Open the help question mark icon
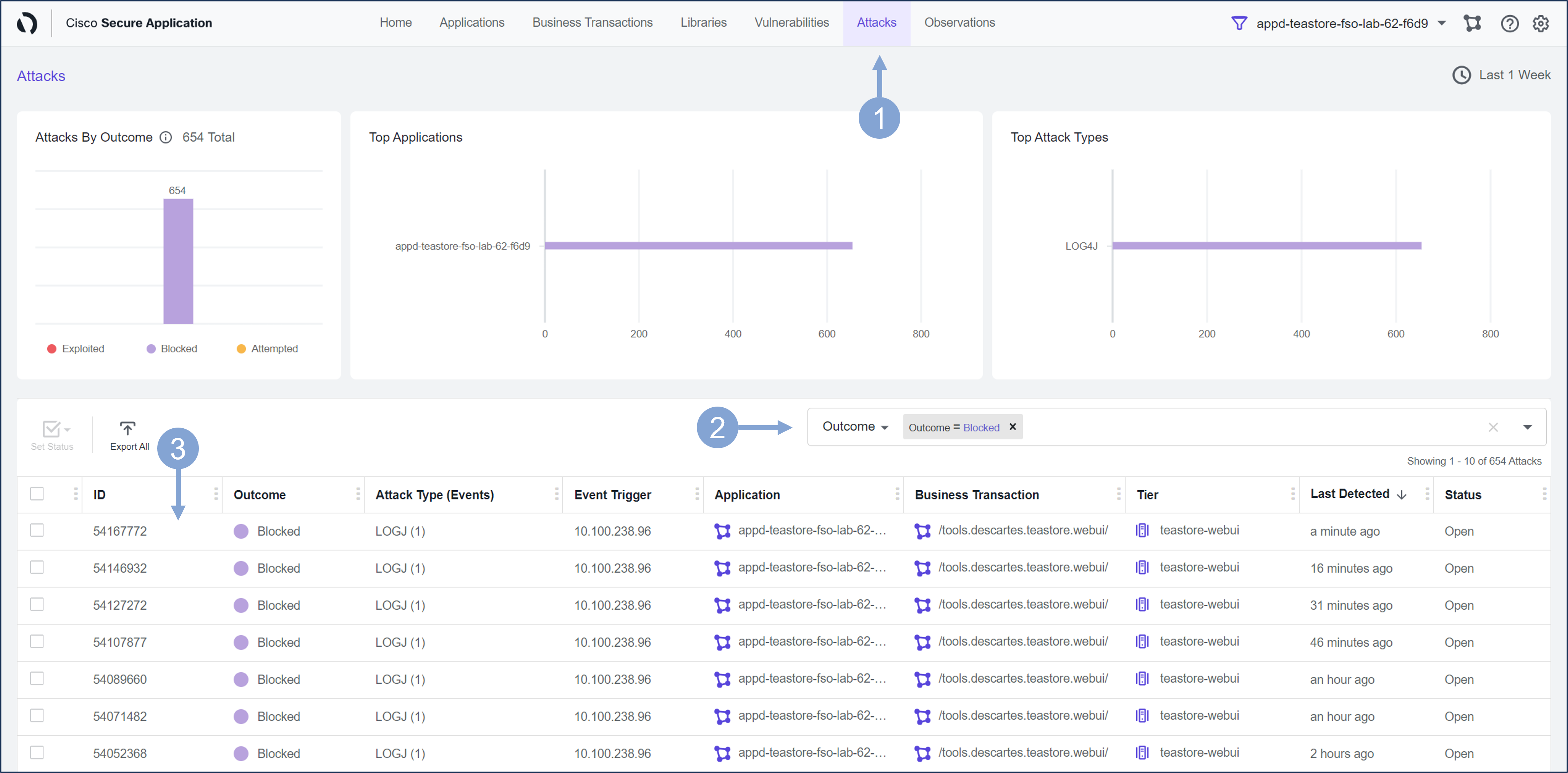 (x=1509, y=23)
